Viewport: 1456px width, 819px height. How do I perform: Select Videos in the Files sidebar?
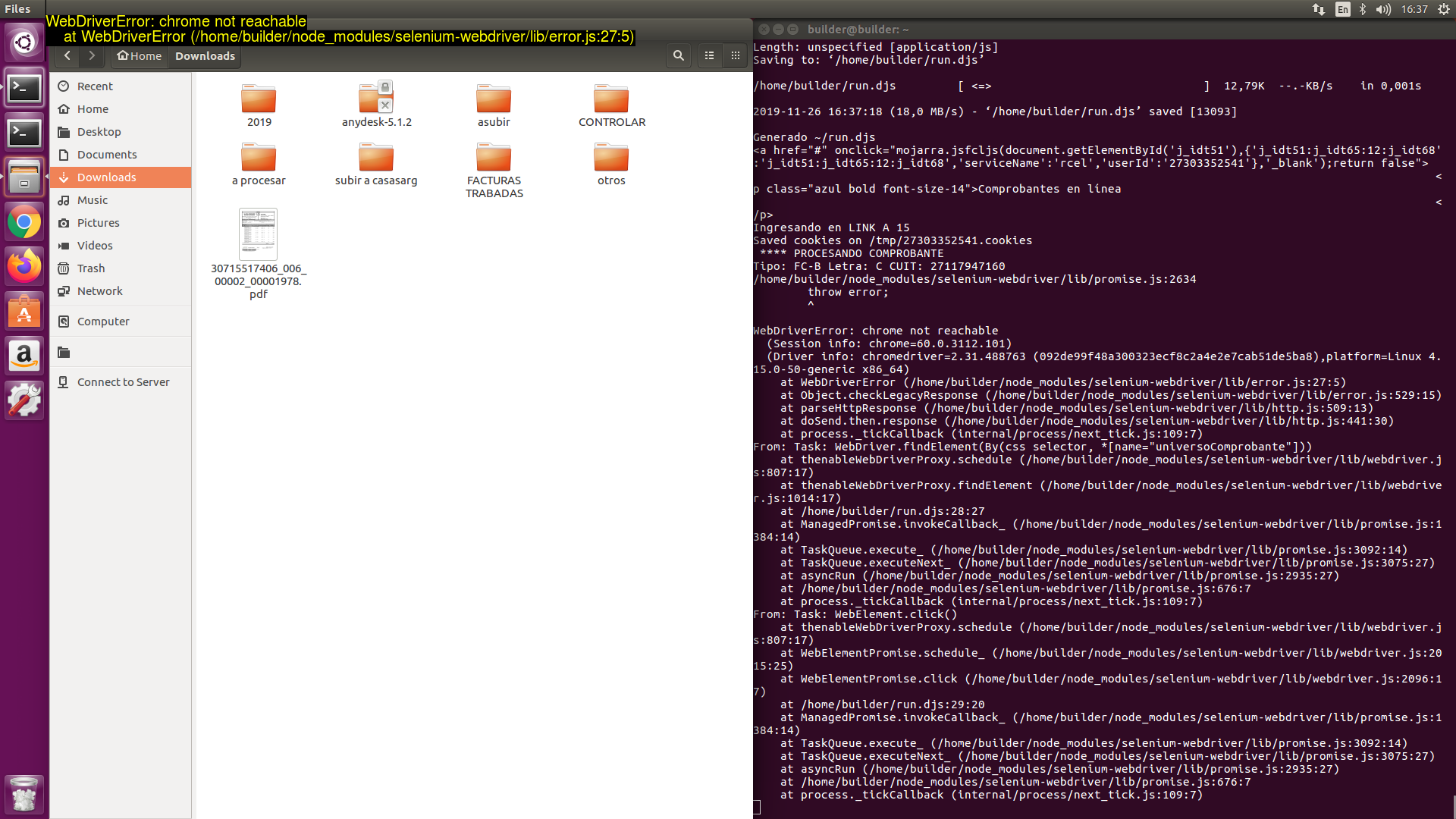click(121, 246)
